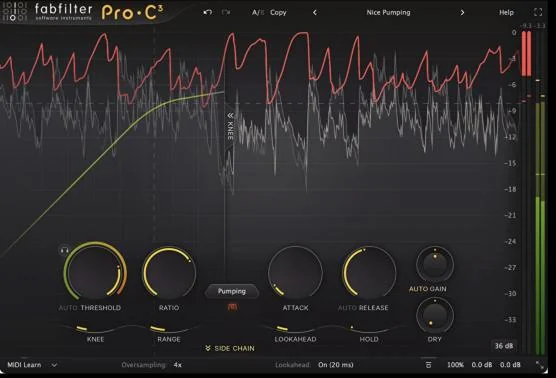Viewport: 556px width, 378px height.
Task: Toggle the A/B comparison switch
Action: 258,12
